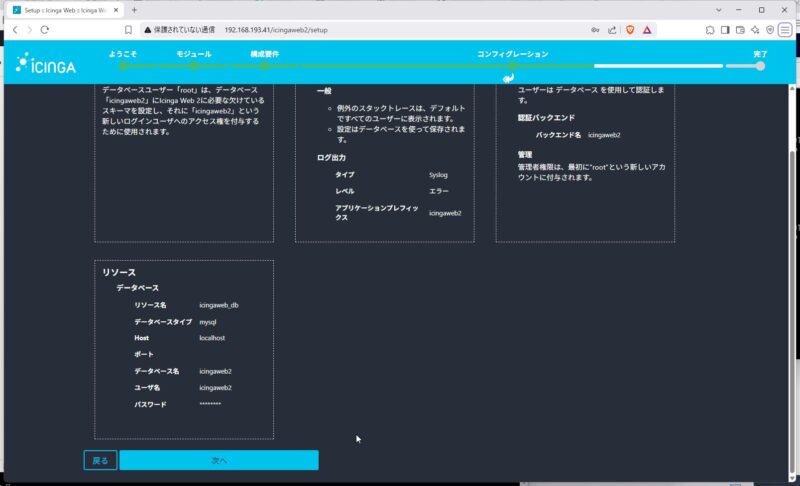Close the Setup Icinga Web tab
Viewport: 800px width, 486px height.
pyautogui.click(x=116, y=10)
